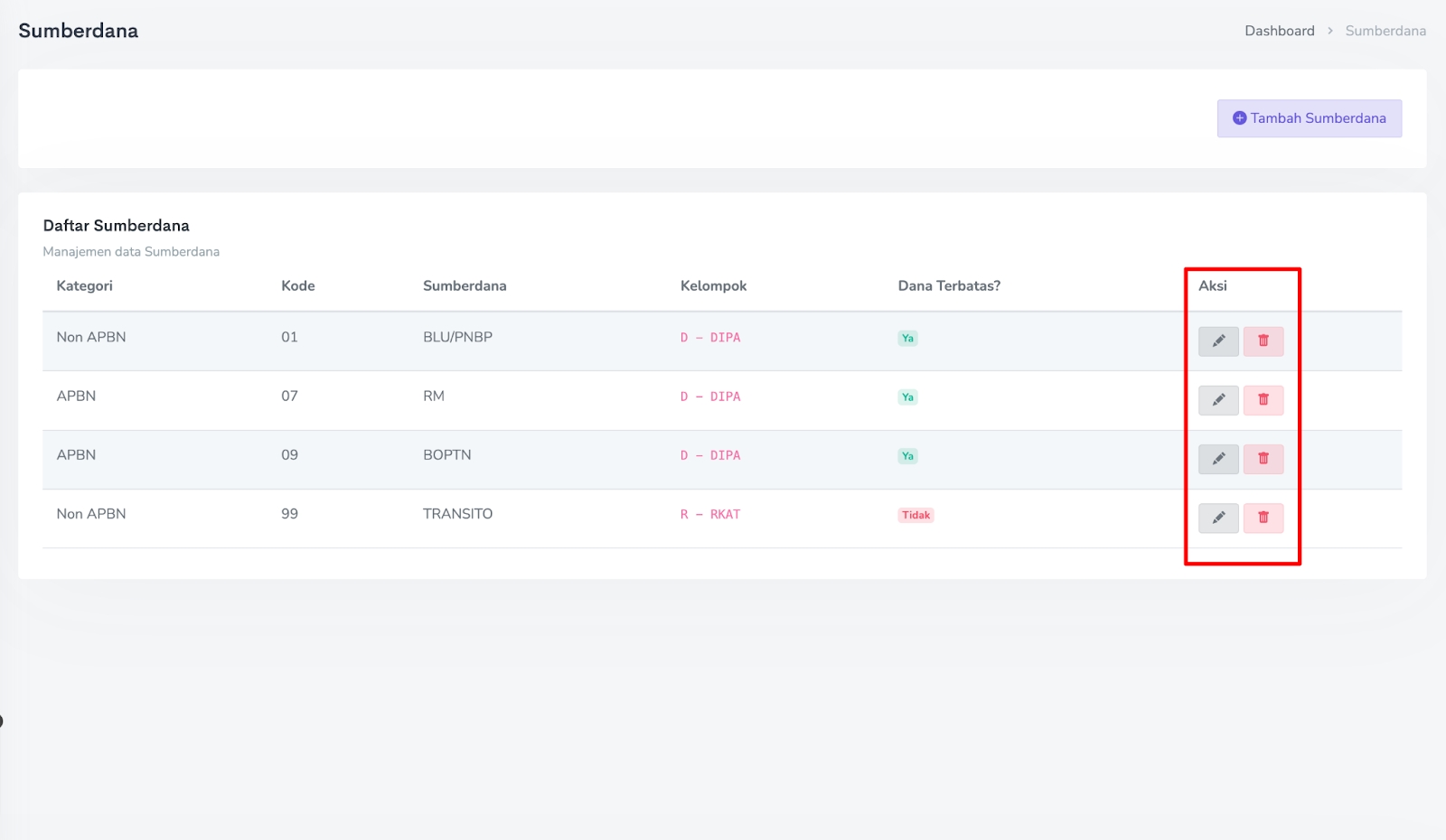Delete the BOPTN row via trash icon
1446x840 pixels.
(1263, 459)
